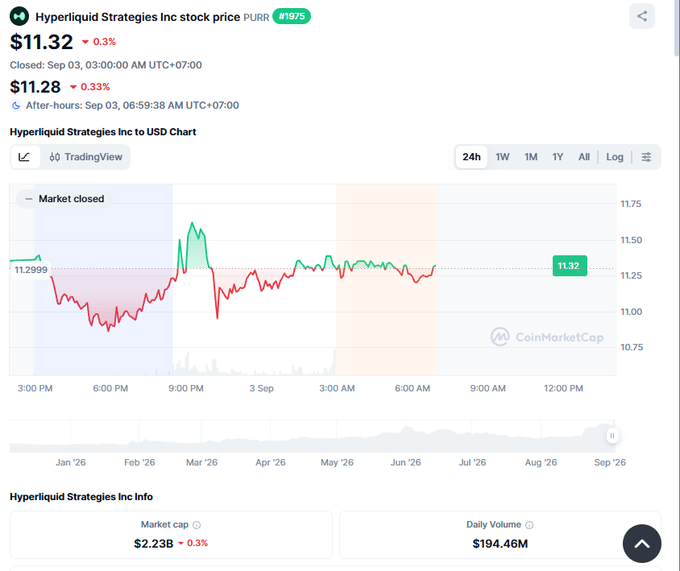Click the PURR ticker symbol
Viewport: 680px width, 571px height.
tap(256, 17)
